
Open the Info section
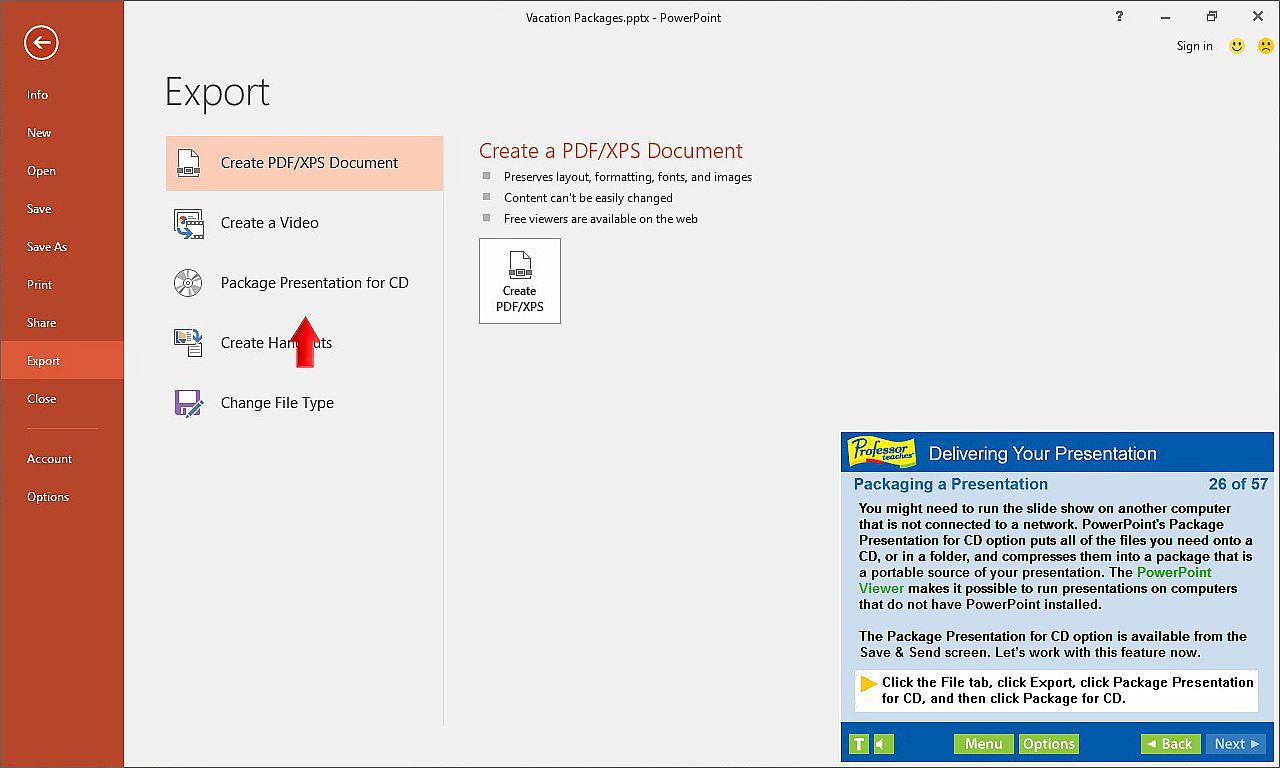click(x=62, y=95)
